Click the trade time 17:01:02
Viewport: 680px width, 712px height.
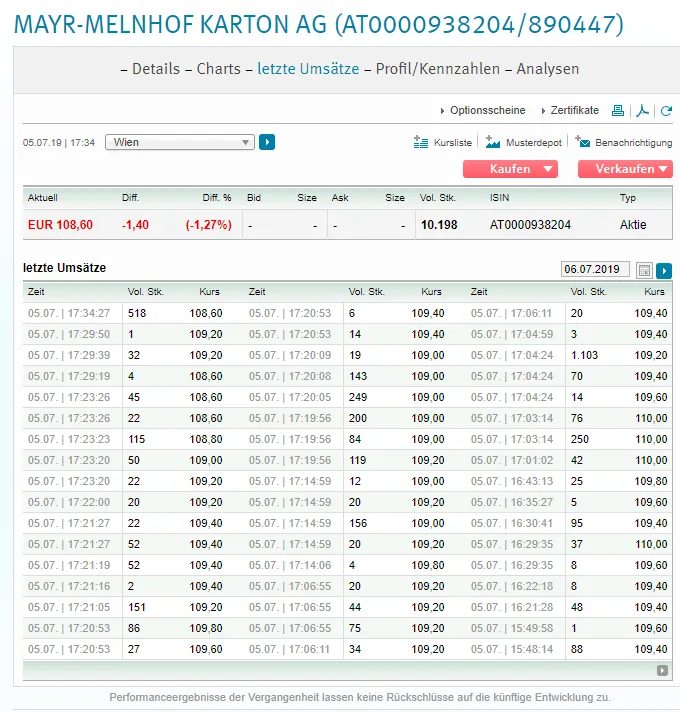tap(512, 460)
